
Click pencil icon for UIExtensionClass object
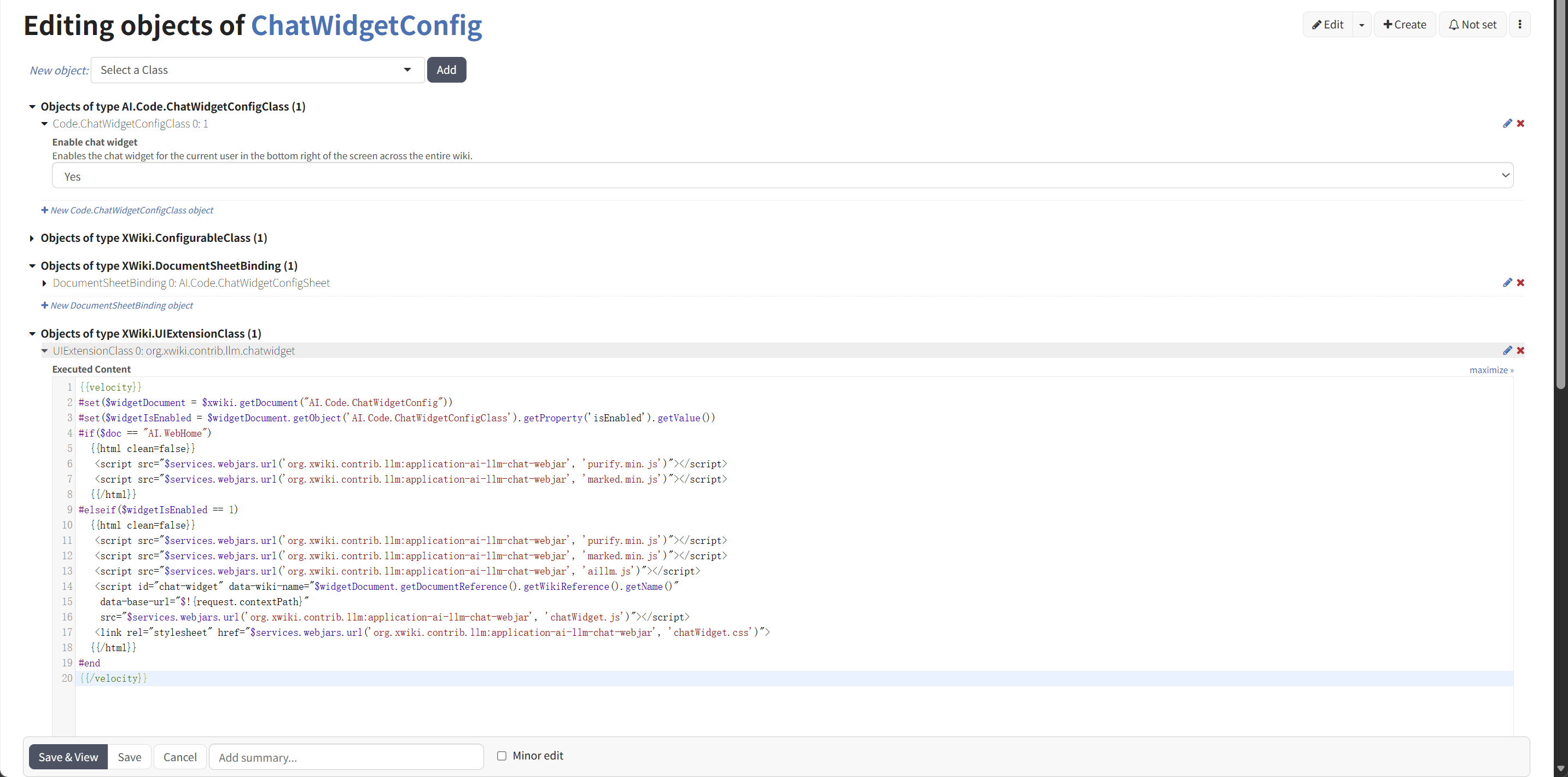(x=1507, y=350)
